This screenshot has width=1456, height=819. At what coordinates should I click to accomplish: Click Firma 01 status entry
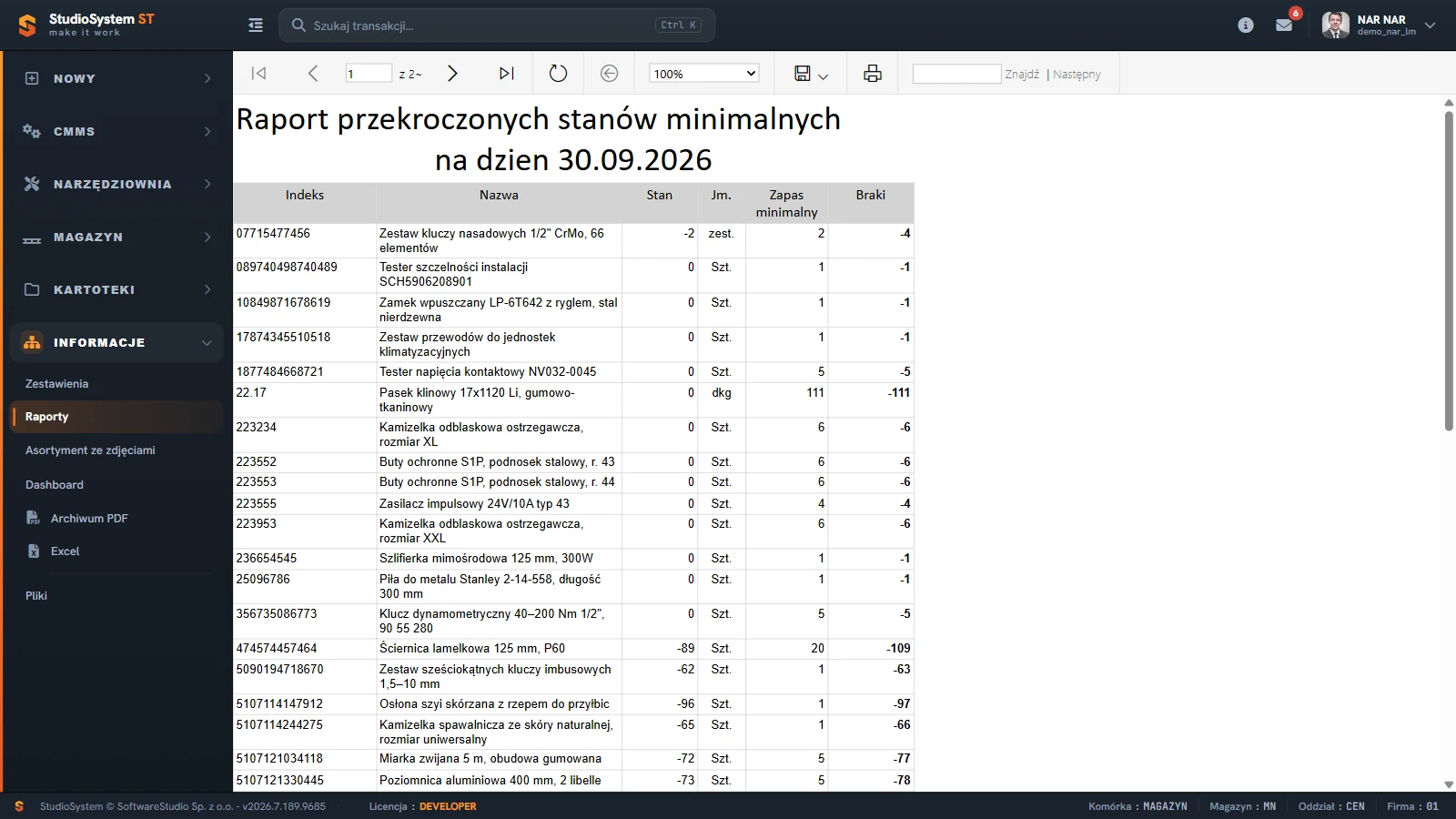(1412, 806)
